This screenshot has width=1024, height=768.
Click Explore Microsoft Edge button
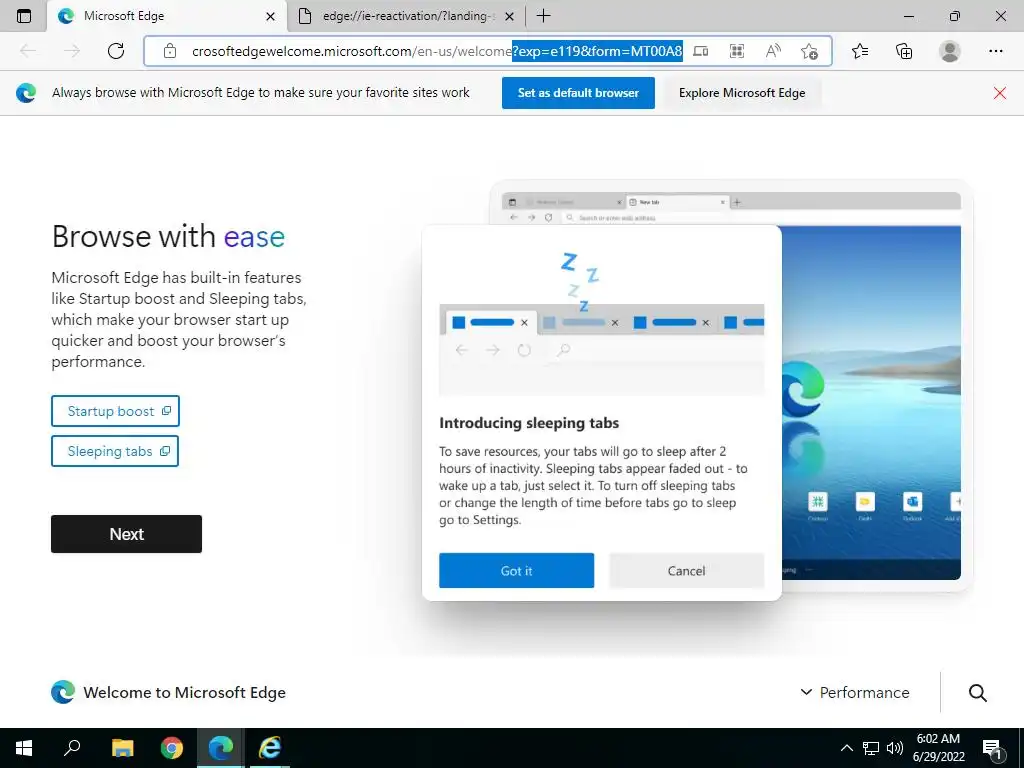(742, 93)
